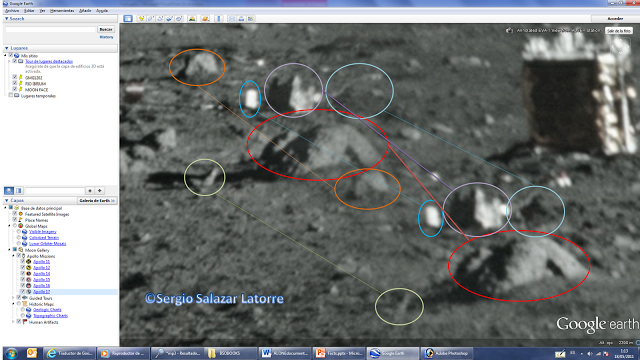Image resolution: width=640 pixels, height=360 pixels.
Task: Uncheck Apollo 11 layer checkbox
Action: click(x=23, y=262)
